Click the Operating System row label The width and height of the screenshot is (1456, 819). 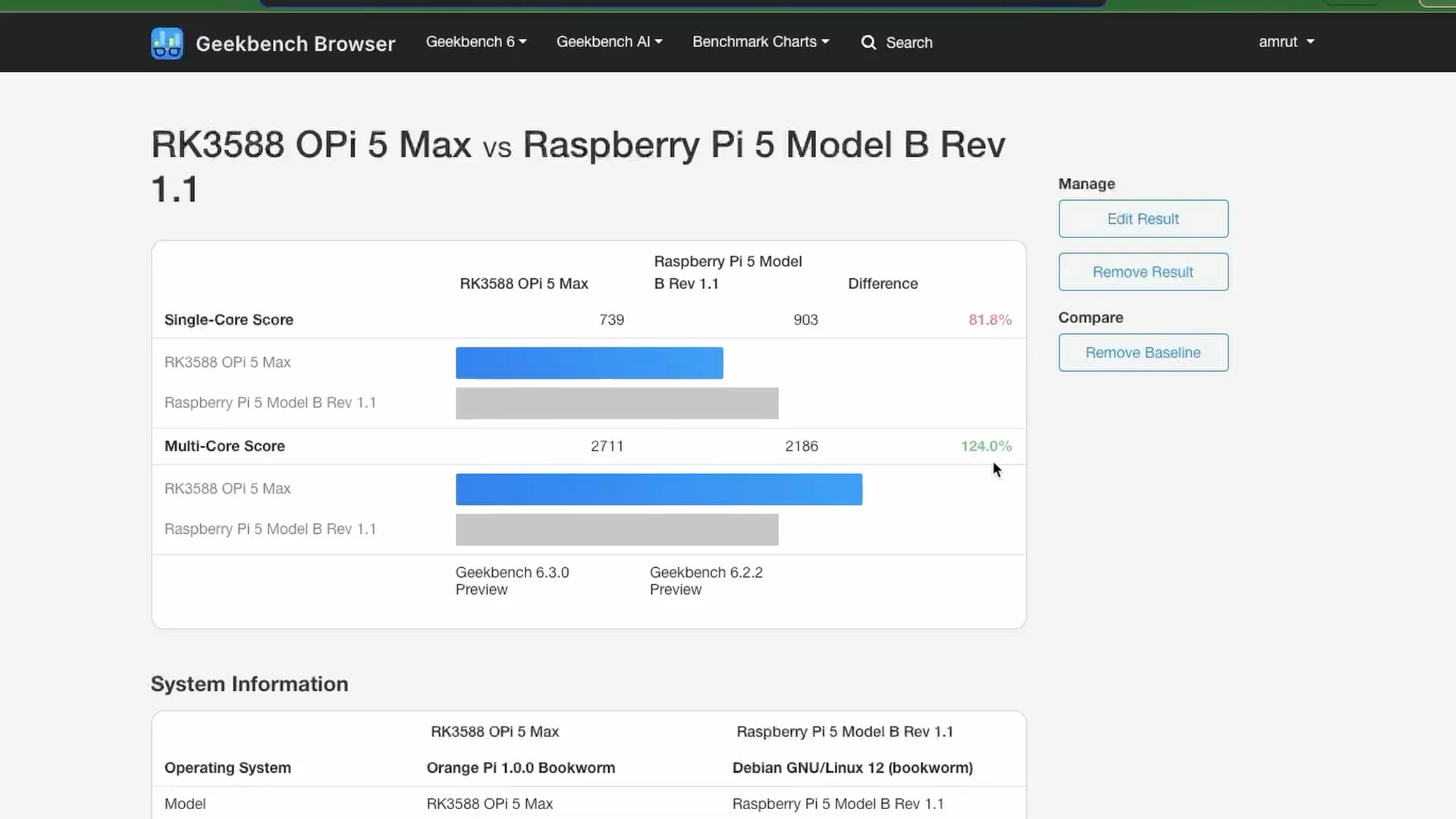pos(227,767)
